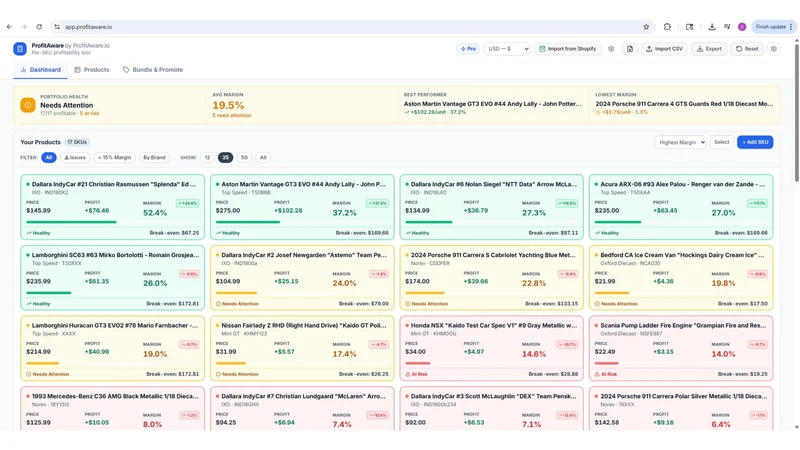
Task: Select the All filter chip
Action: click(48, 158)
